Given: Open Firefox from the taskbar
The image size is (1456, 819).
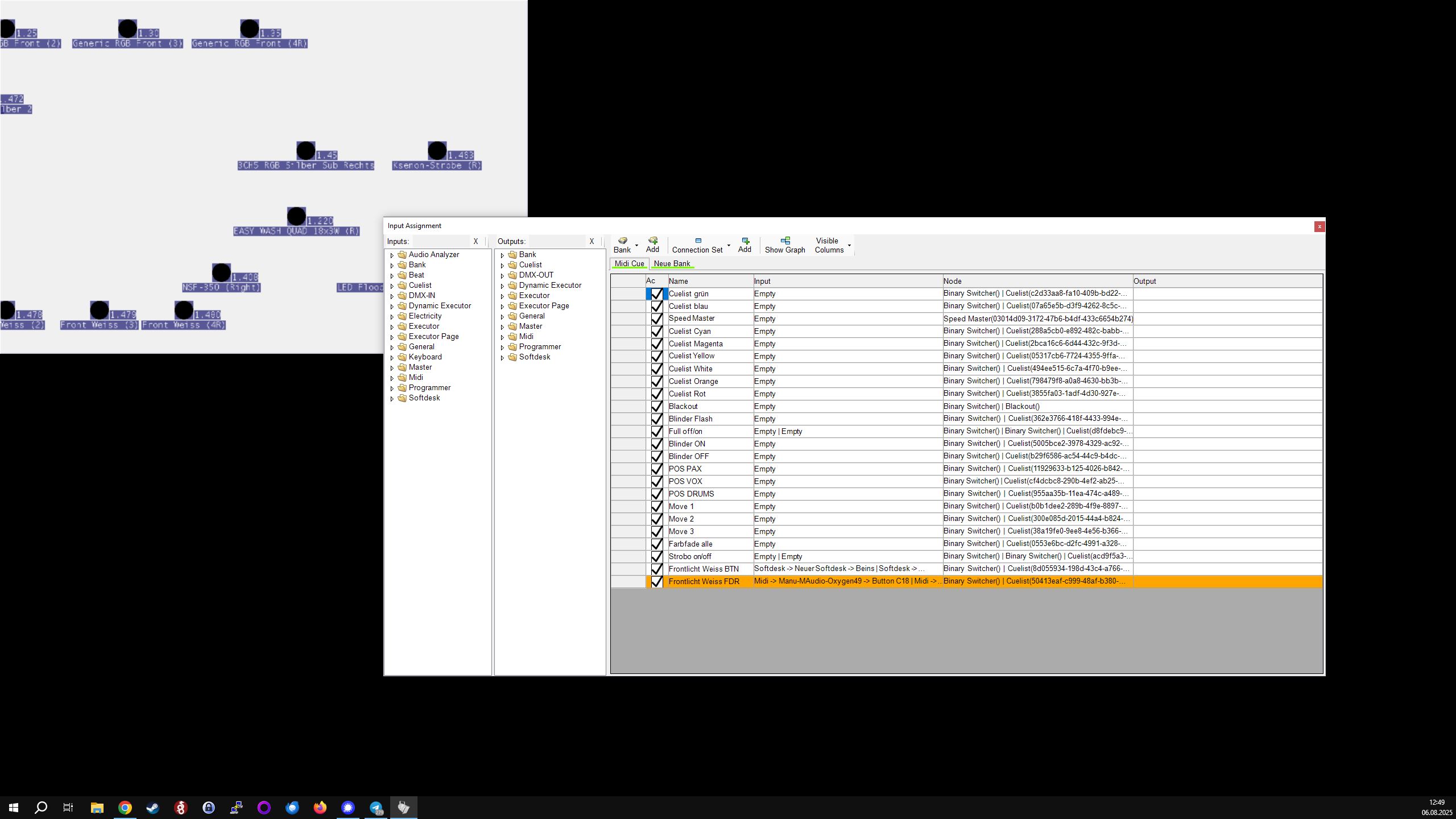Looking at the screenshot, I should click(320, 808).
